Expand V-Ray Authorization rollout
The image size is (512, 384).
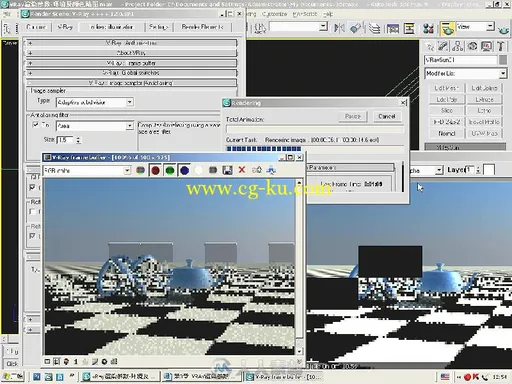[132, 43]
